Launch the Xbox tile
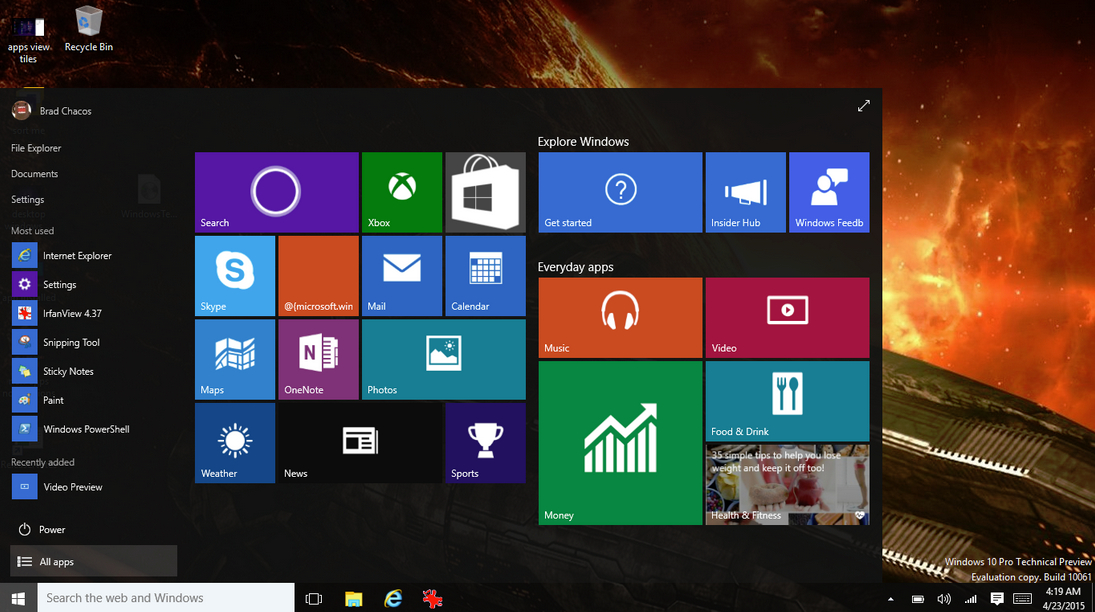Image resolution: width=1095 pixels, height=612 pixels. [x=402, y=192]
